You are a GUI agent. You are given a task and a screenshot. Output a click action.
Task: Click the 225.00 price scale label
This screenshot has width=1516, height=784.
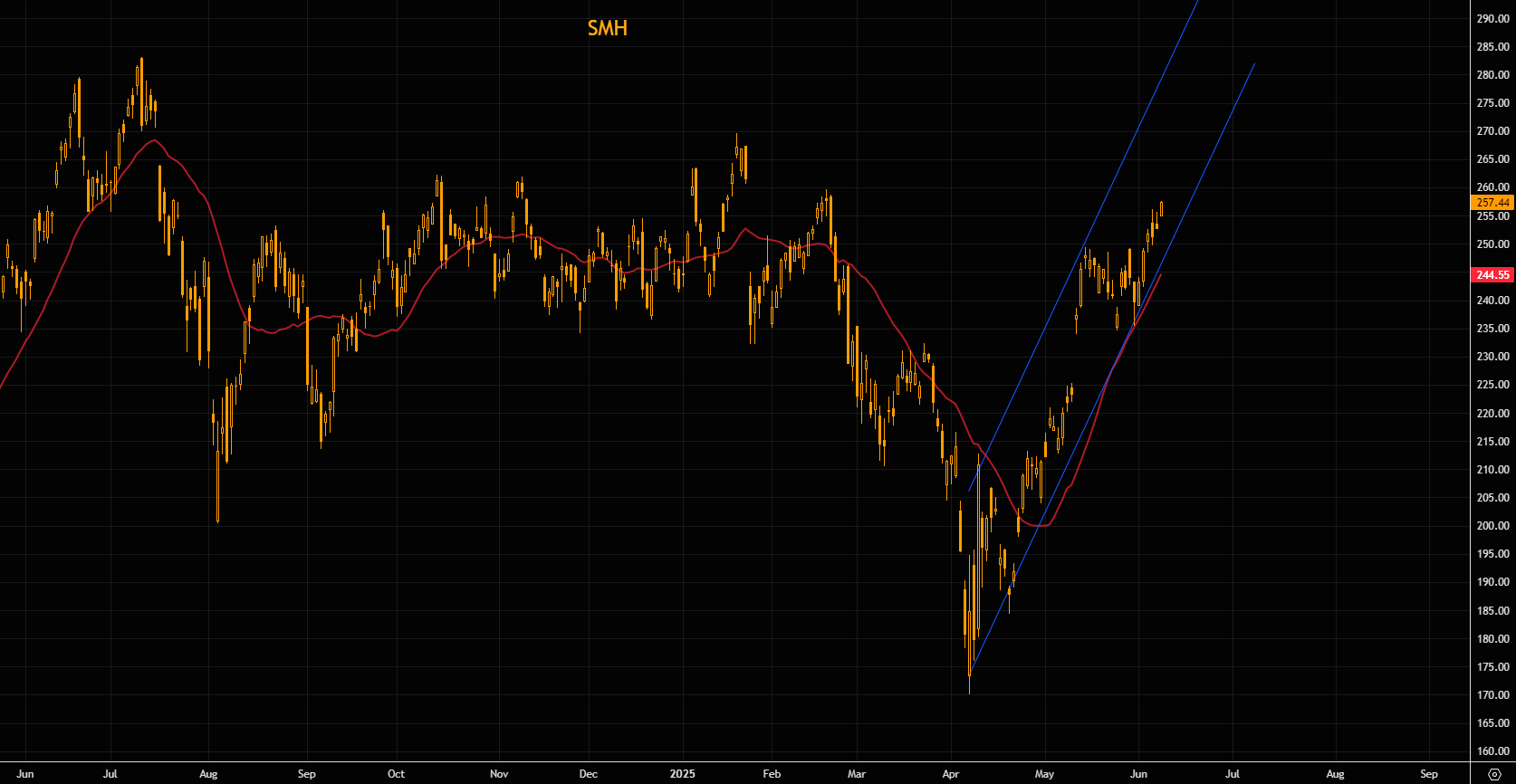1492,385
